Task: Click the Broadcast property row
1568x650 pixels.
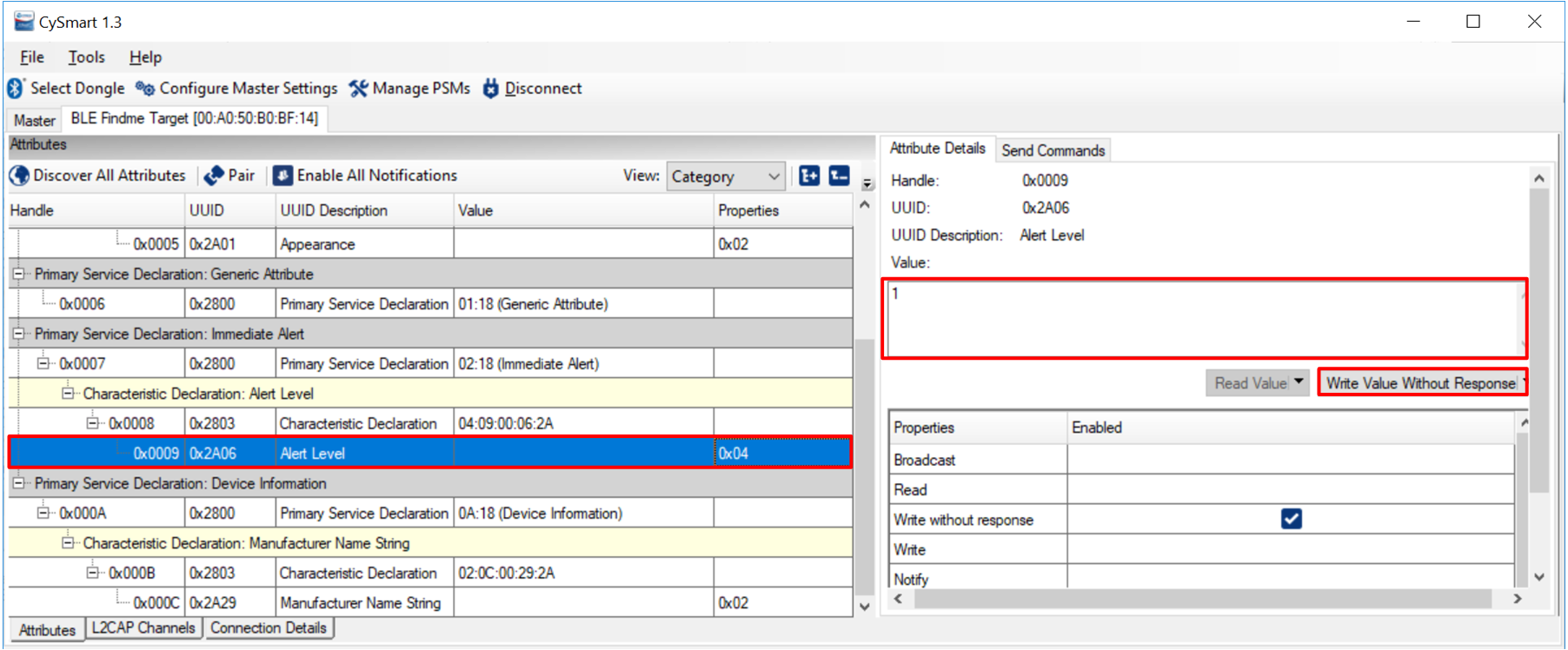Action: 1202,460
